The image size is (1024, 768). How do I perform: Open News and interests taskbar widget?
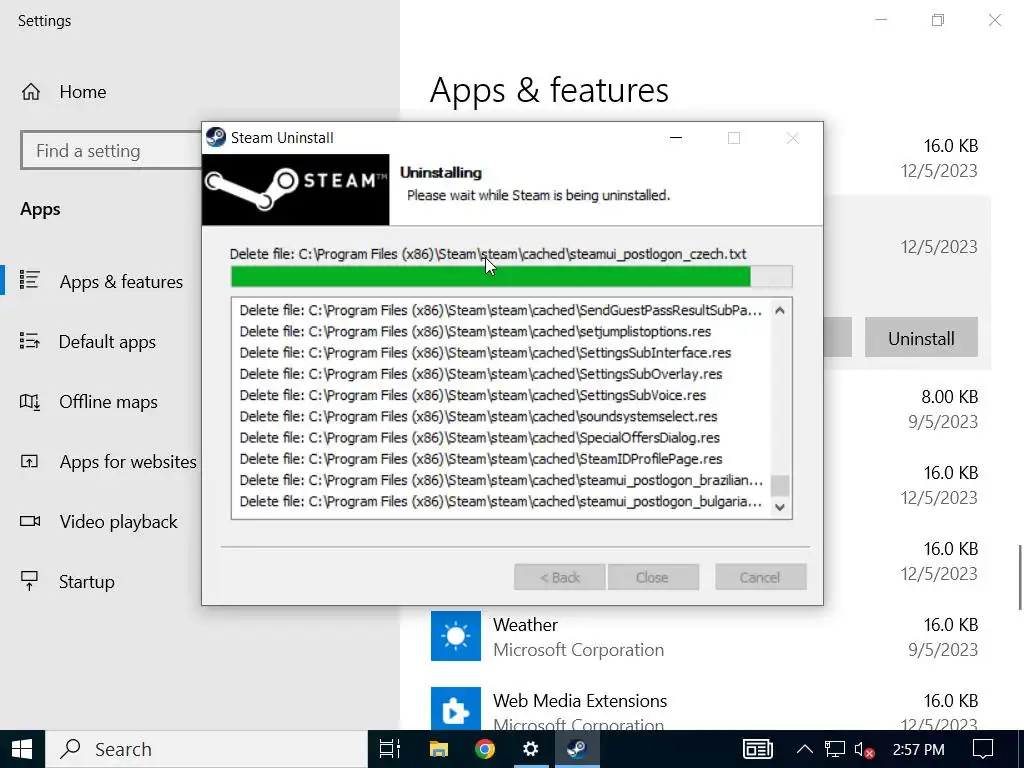[758, 749]
